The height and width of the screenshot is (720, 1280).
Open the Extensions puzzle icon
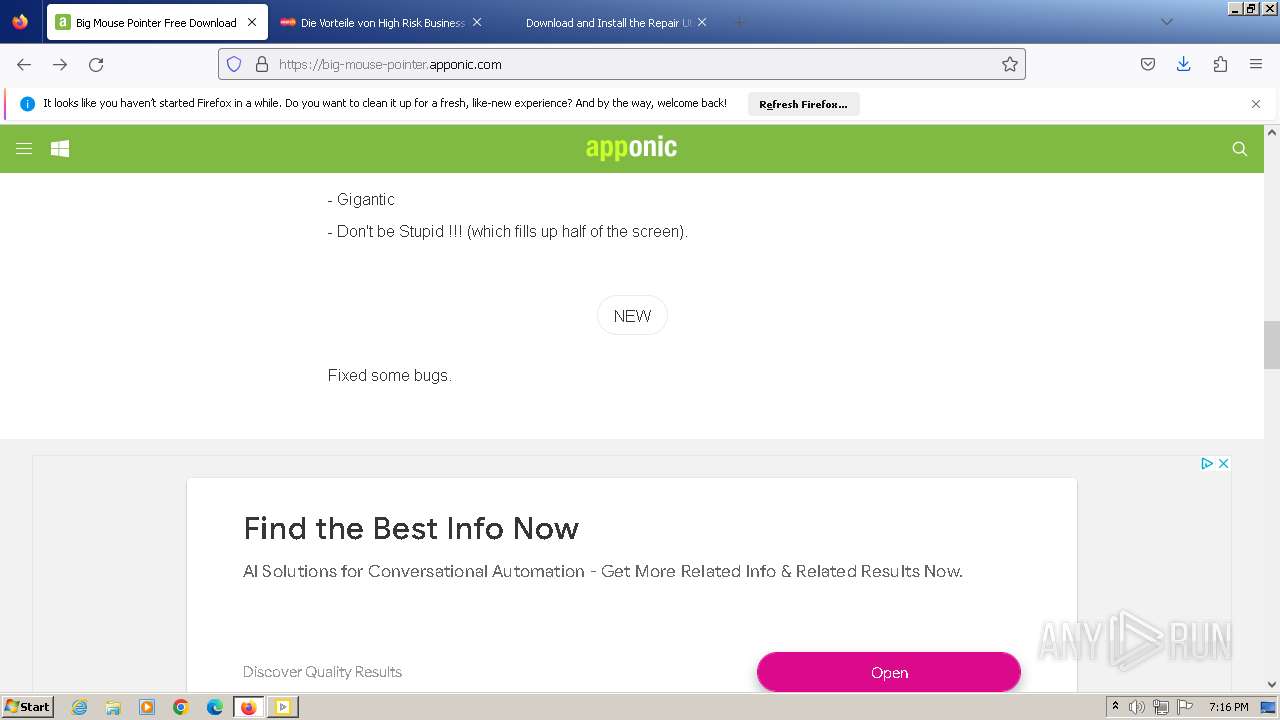(1220, 64)
